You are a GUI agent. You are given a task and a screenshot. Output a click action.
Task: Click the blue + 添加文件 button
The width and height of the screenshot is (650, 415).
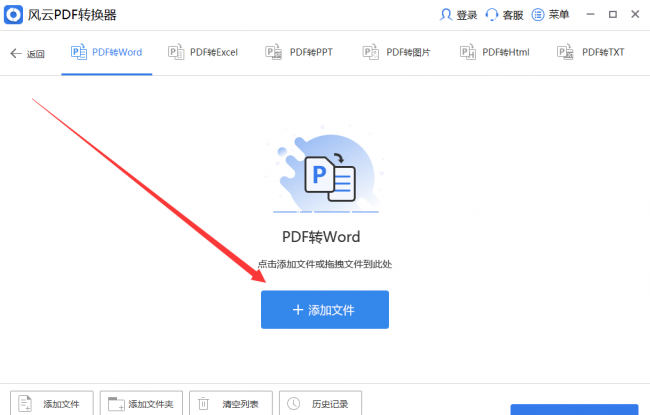coord(325,310)
